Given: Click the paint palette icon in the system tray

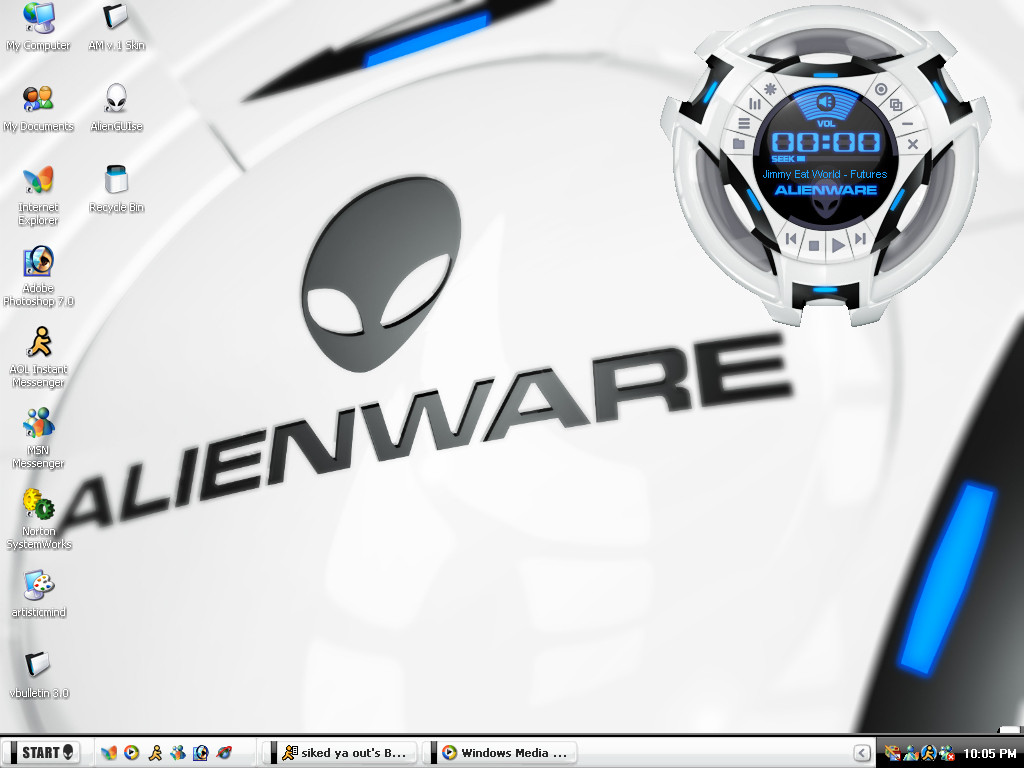Looking at the screenshot, I should tap(893, 754).
